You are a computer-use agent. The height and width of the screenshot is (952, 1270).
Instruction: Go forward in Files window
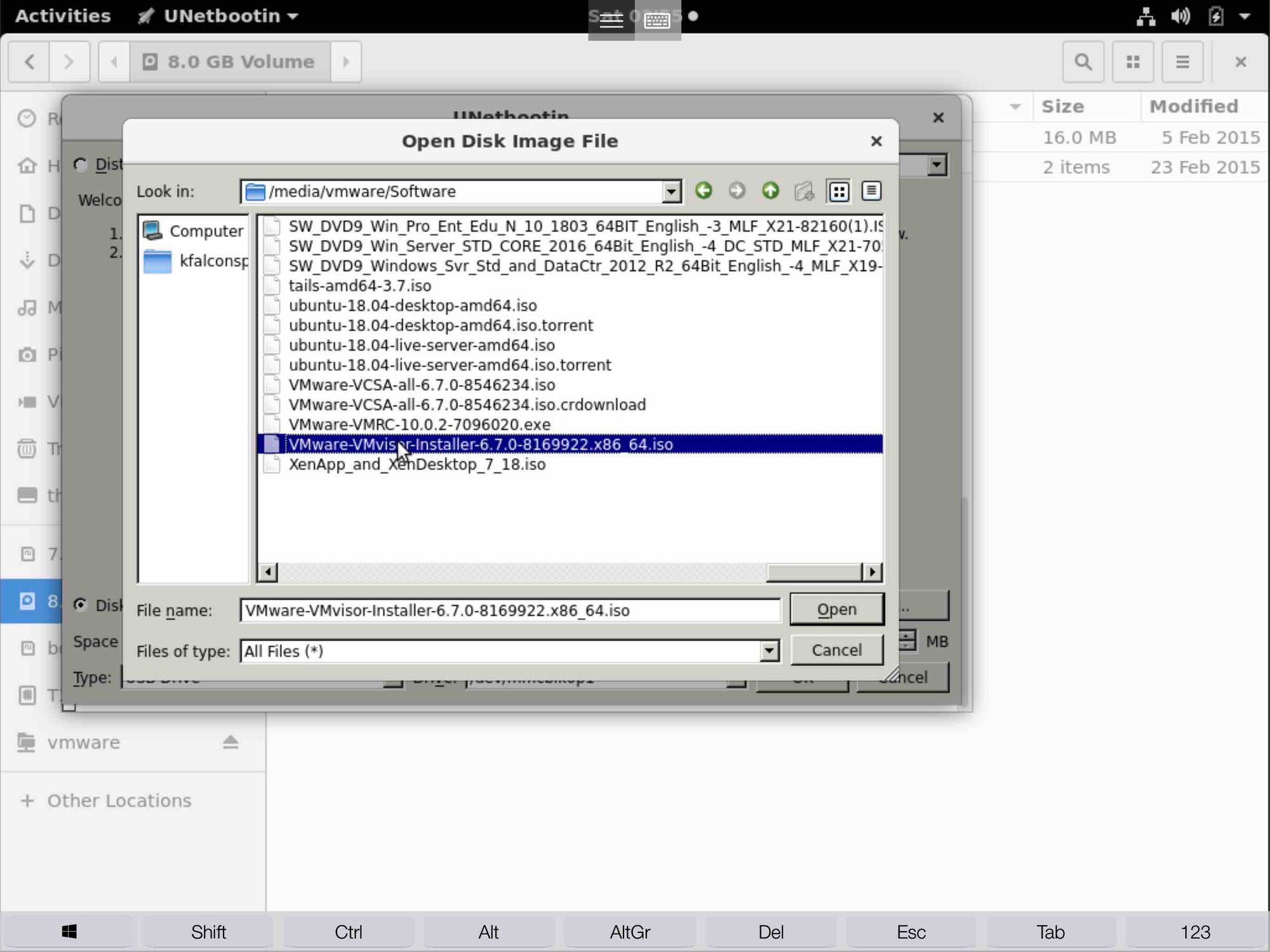[x=69, y=62]
